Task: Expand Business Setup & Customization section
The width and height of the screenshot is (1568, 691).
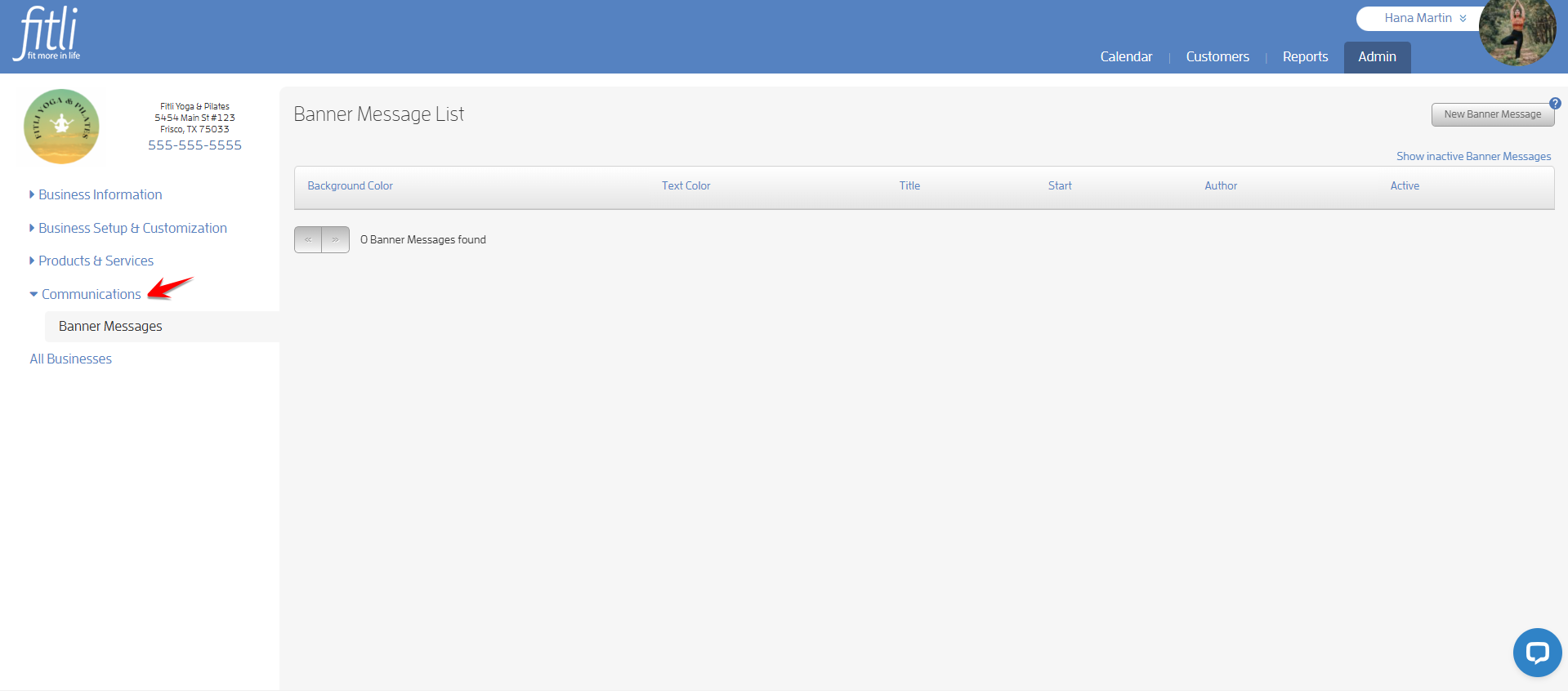Action: [128, 228]
